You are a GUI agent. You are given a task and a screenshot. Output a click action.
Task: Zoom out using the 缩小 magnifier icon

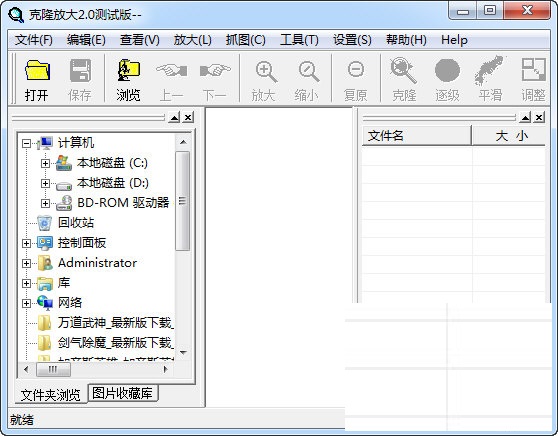[309, 71]
